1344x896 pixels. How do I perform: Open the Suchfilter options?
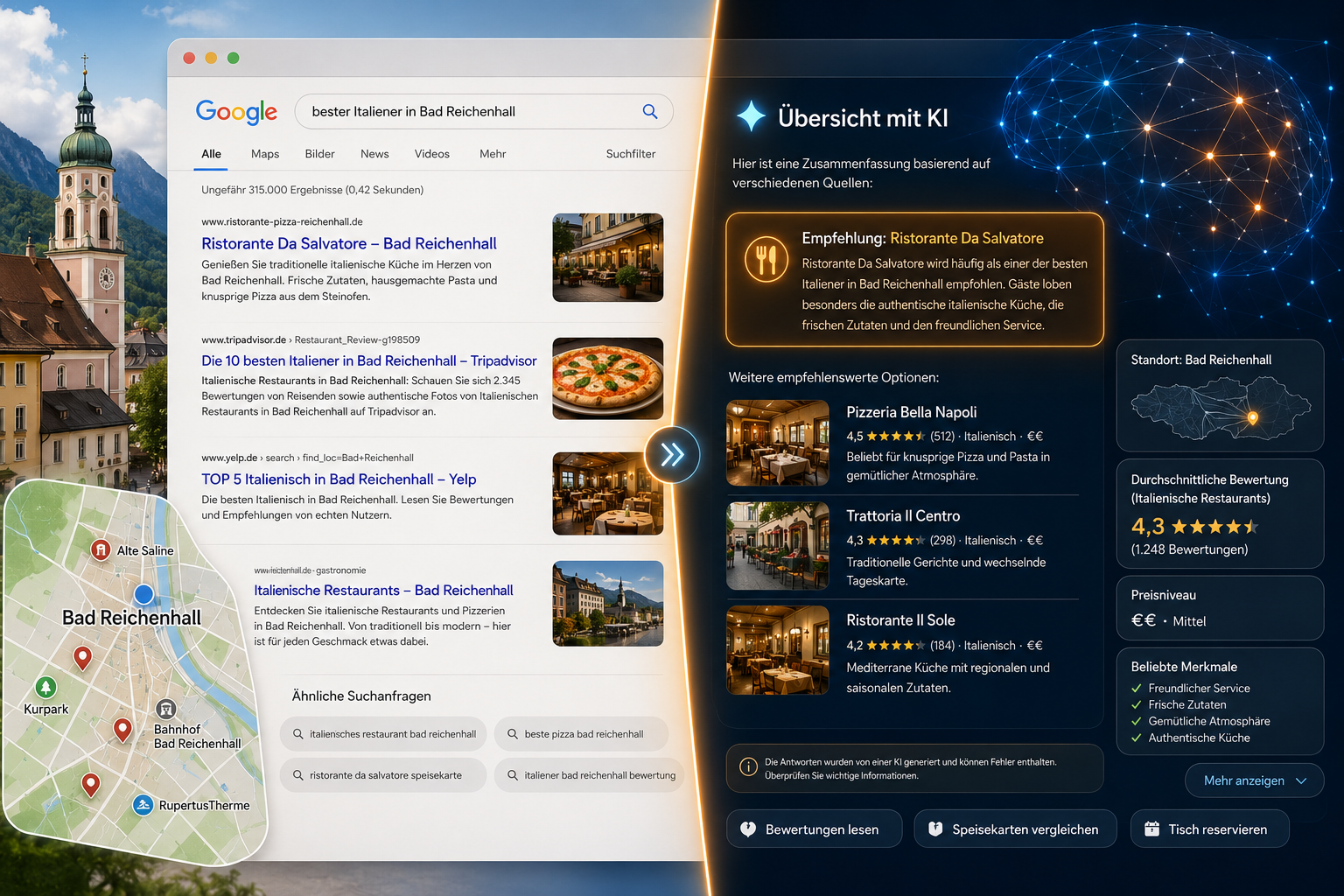coord(631,154)
